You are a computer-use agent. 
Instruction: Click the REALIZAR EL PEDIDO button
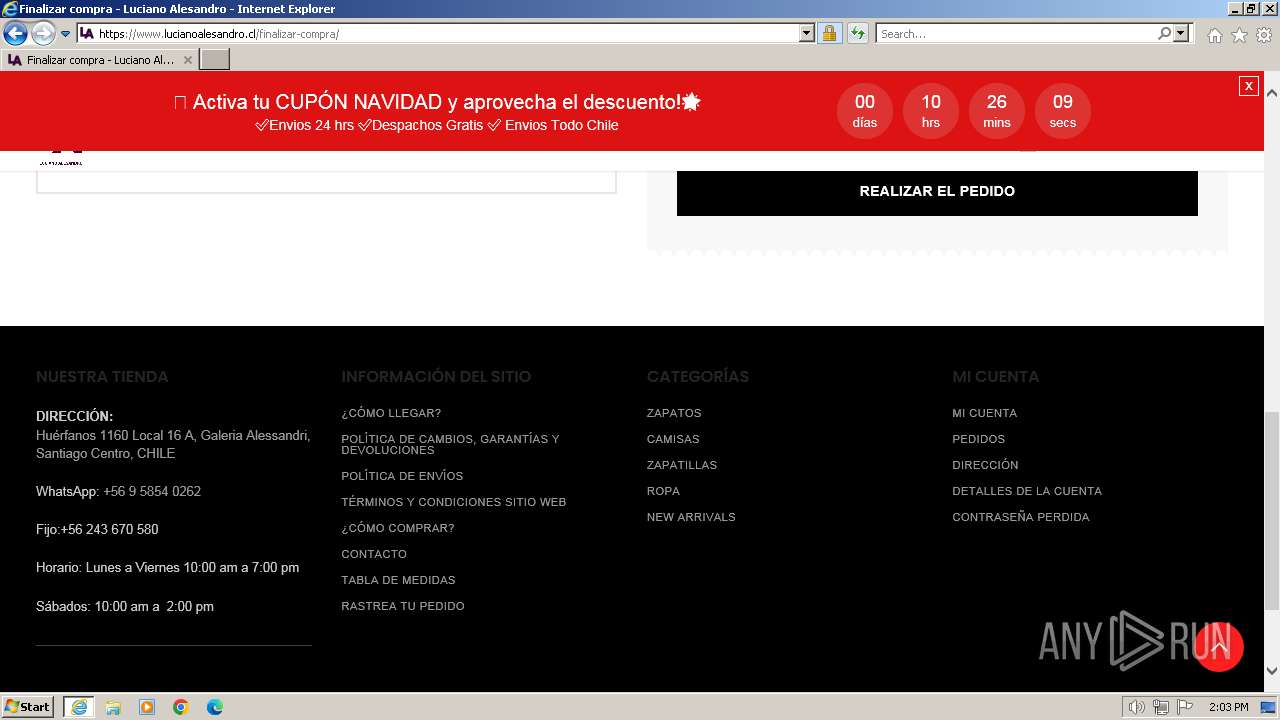tap(937, 191)
